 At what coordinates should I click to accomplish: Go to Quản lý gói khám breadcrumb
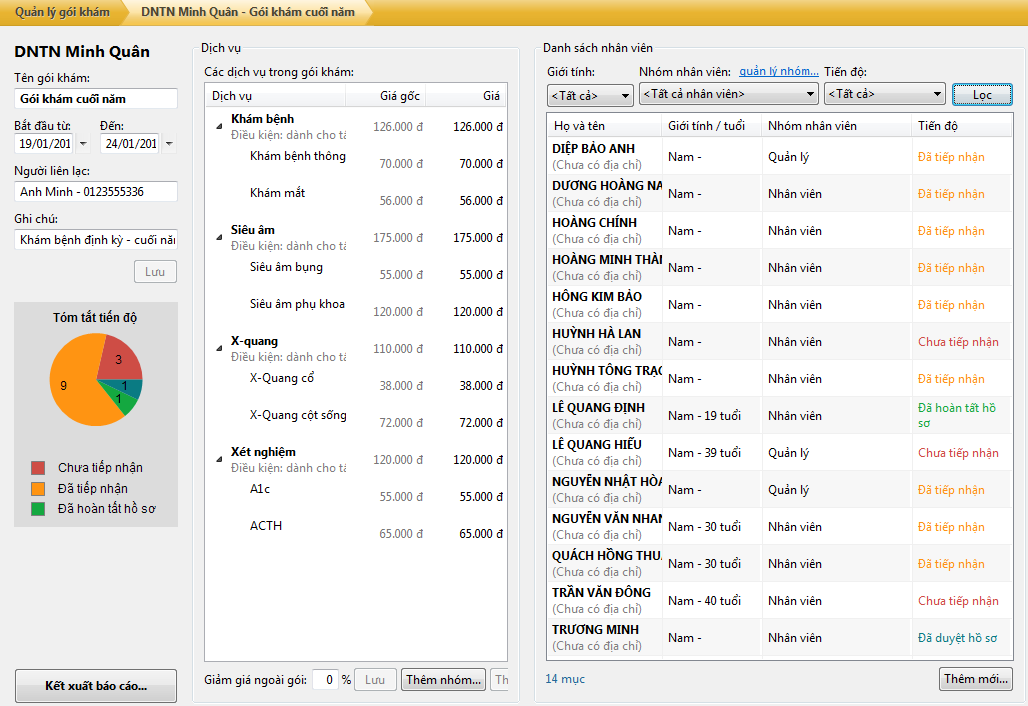(x=62, y=12)
